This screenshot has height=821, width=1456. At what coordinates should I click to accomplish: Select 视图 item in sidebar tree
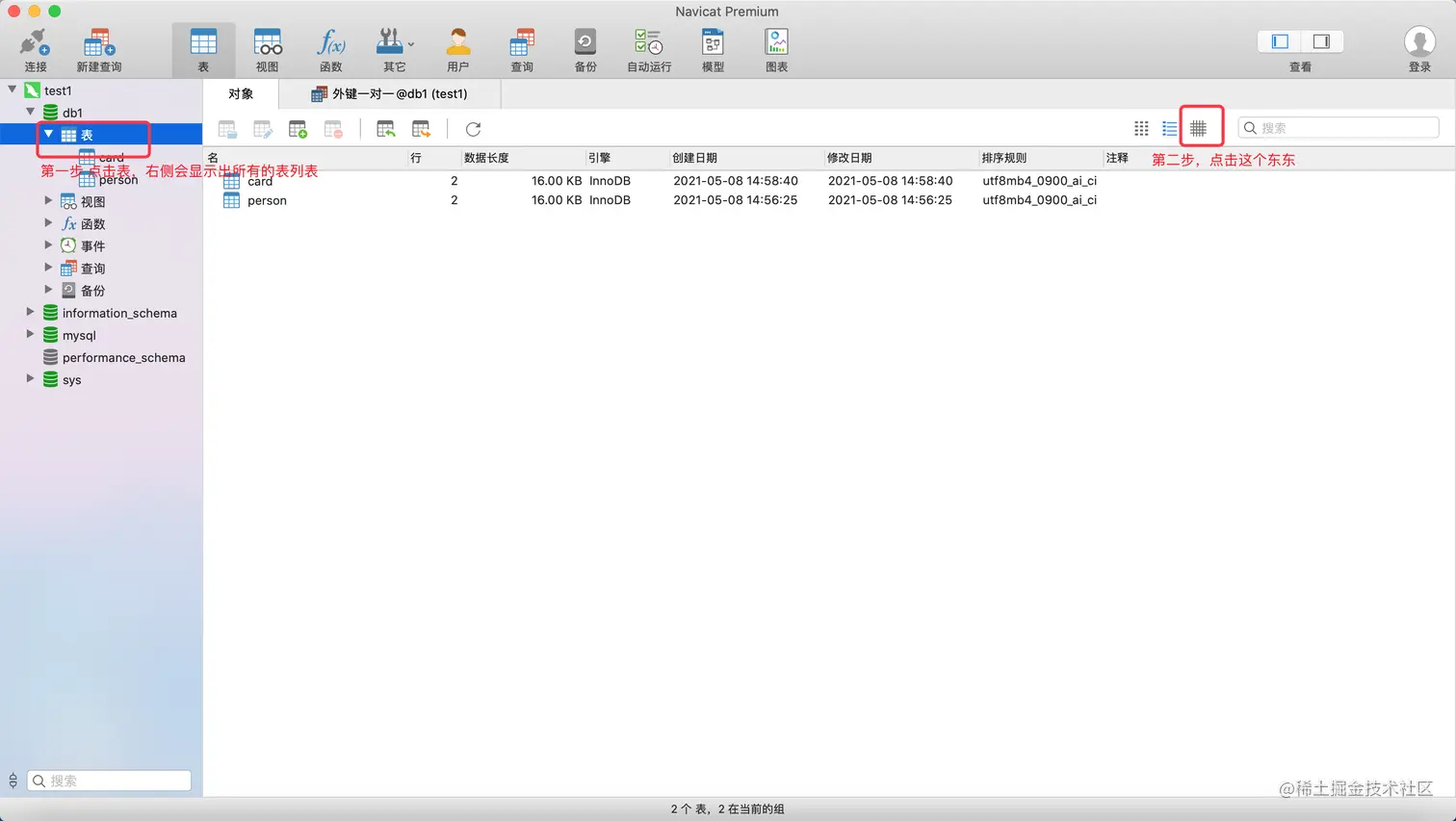click(x=92, y=202)
